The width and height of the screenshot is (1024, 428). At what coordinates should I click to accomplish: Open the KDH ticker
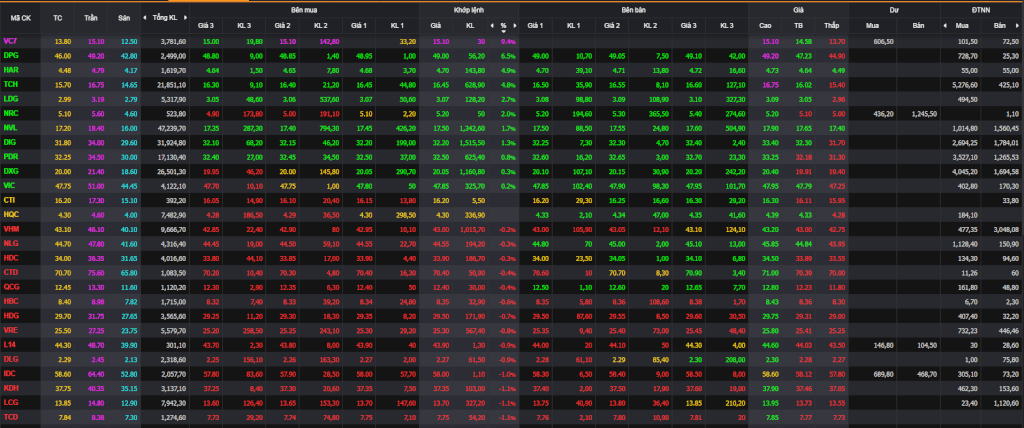[x=10, y=387]
